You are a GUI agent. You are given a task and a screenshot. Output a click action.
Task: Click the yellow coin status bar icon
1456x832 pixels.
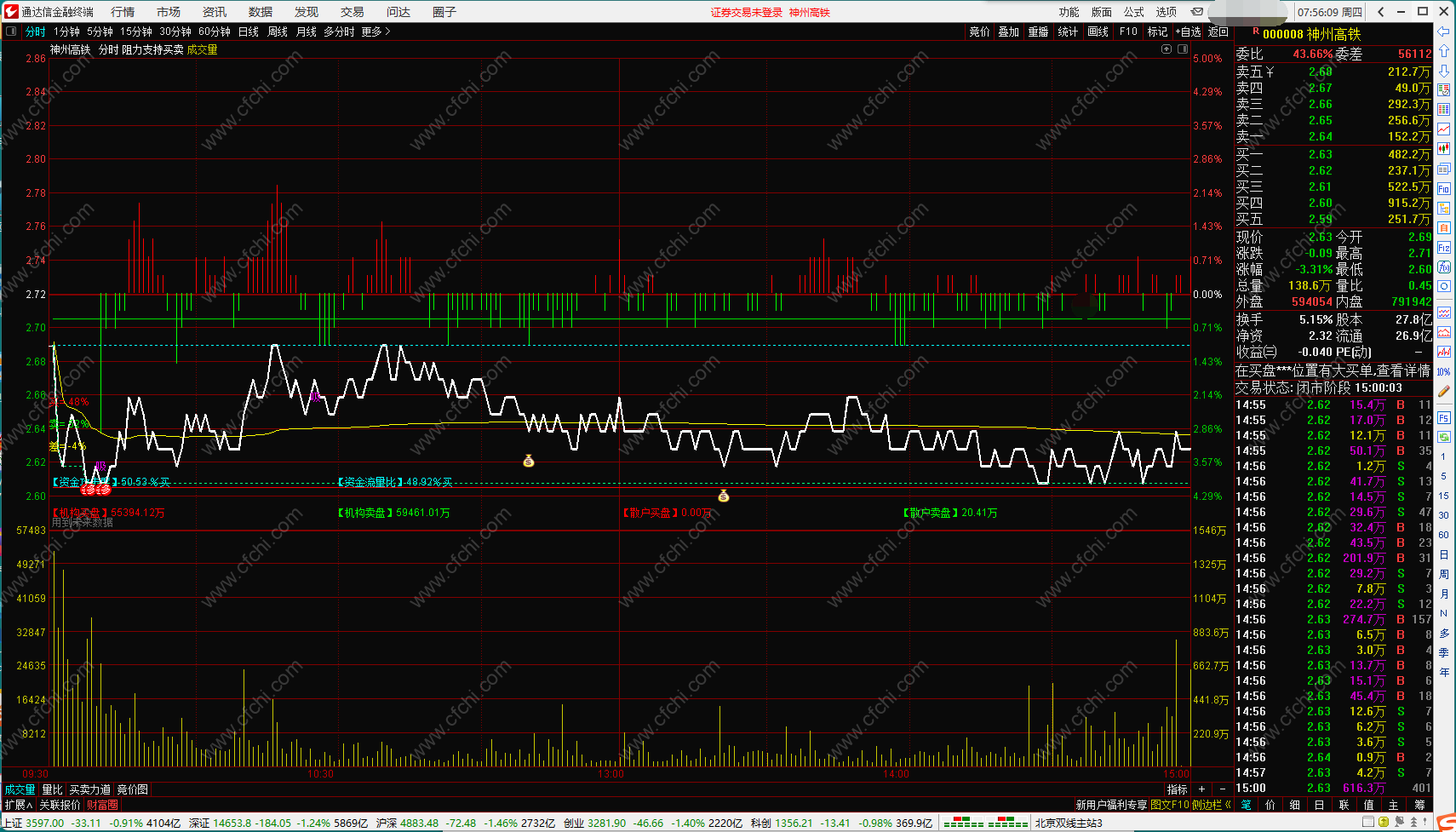pyautogui.click(x=1385, y=823)
